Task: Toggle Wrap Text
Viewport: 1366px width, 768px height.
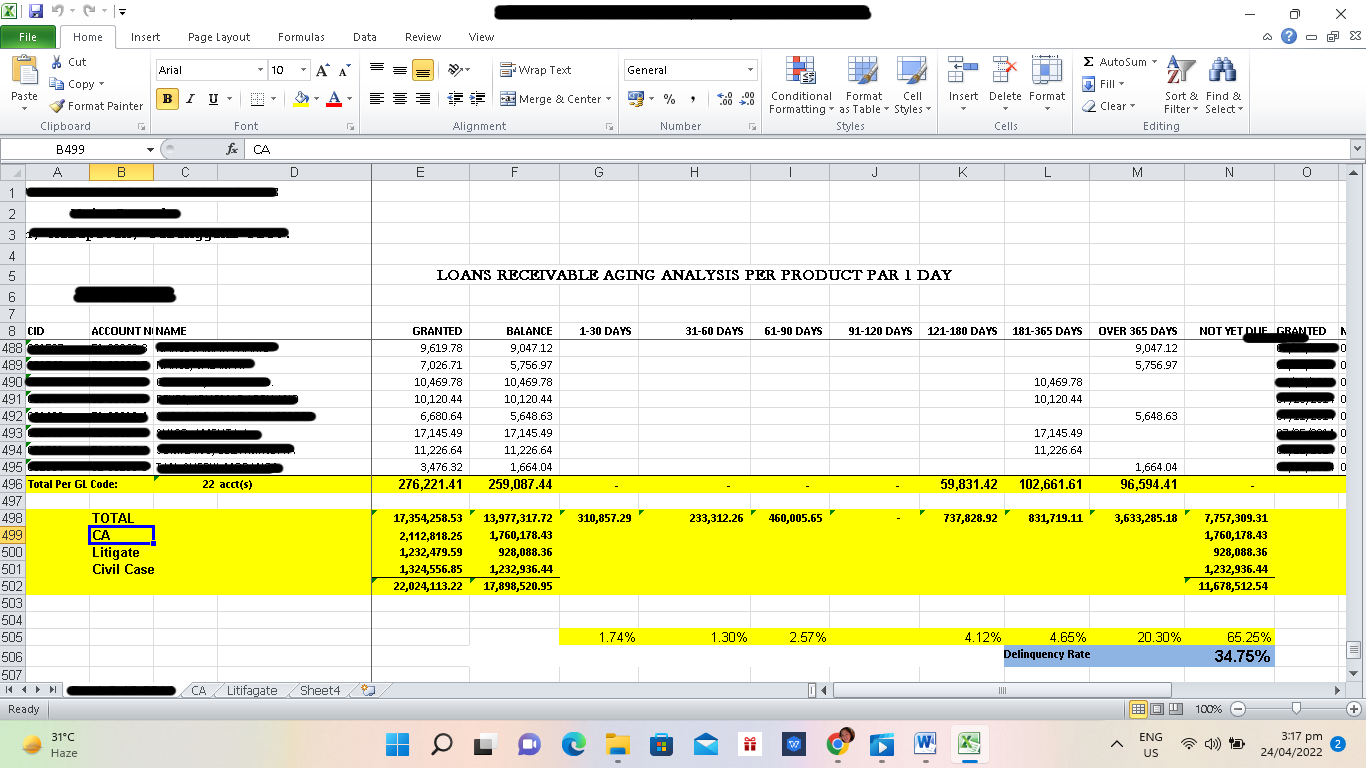Action: pos(535,70)
